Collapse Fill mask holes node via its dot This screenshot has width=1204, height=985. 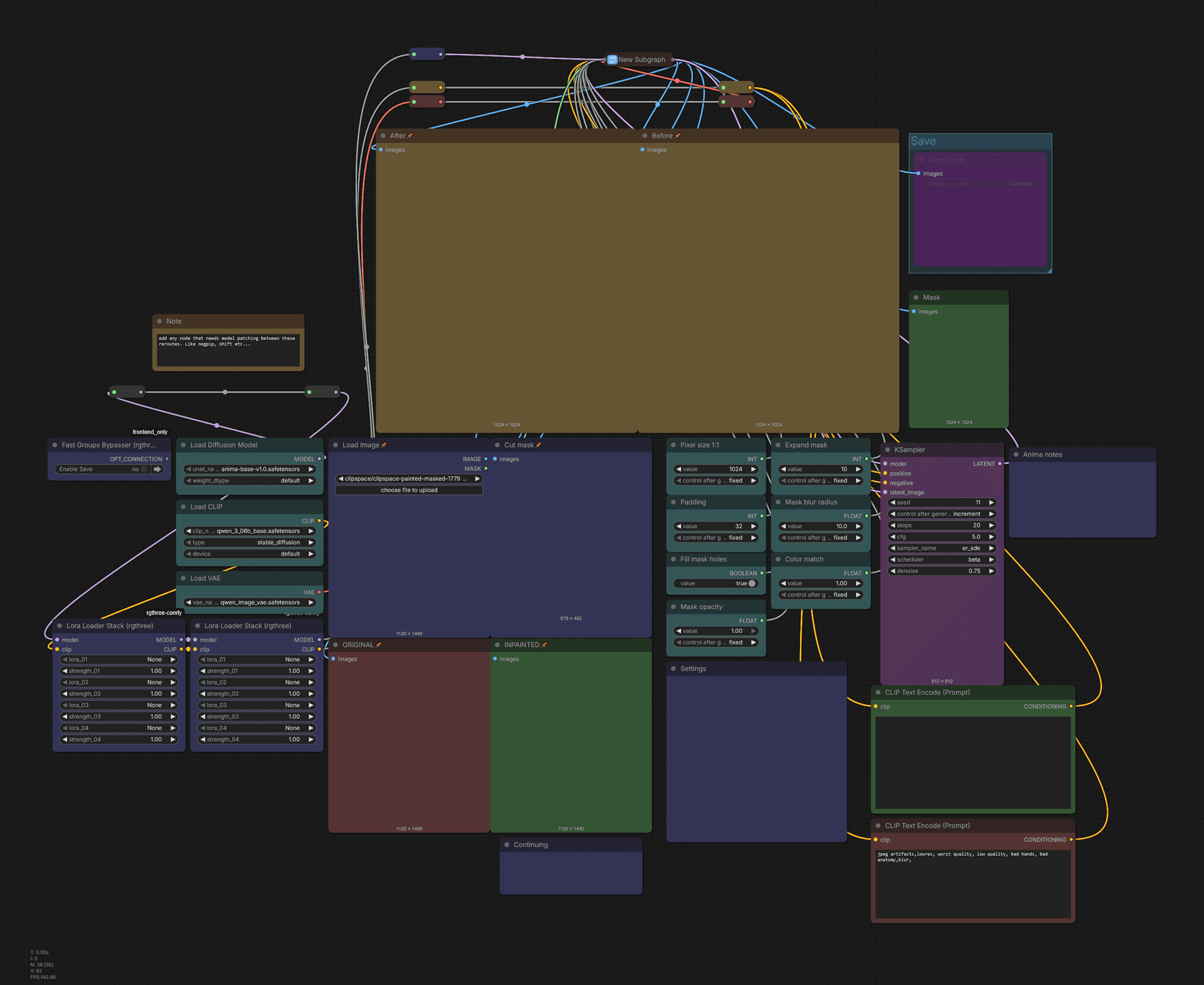(x=673, y=559)
